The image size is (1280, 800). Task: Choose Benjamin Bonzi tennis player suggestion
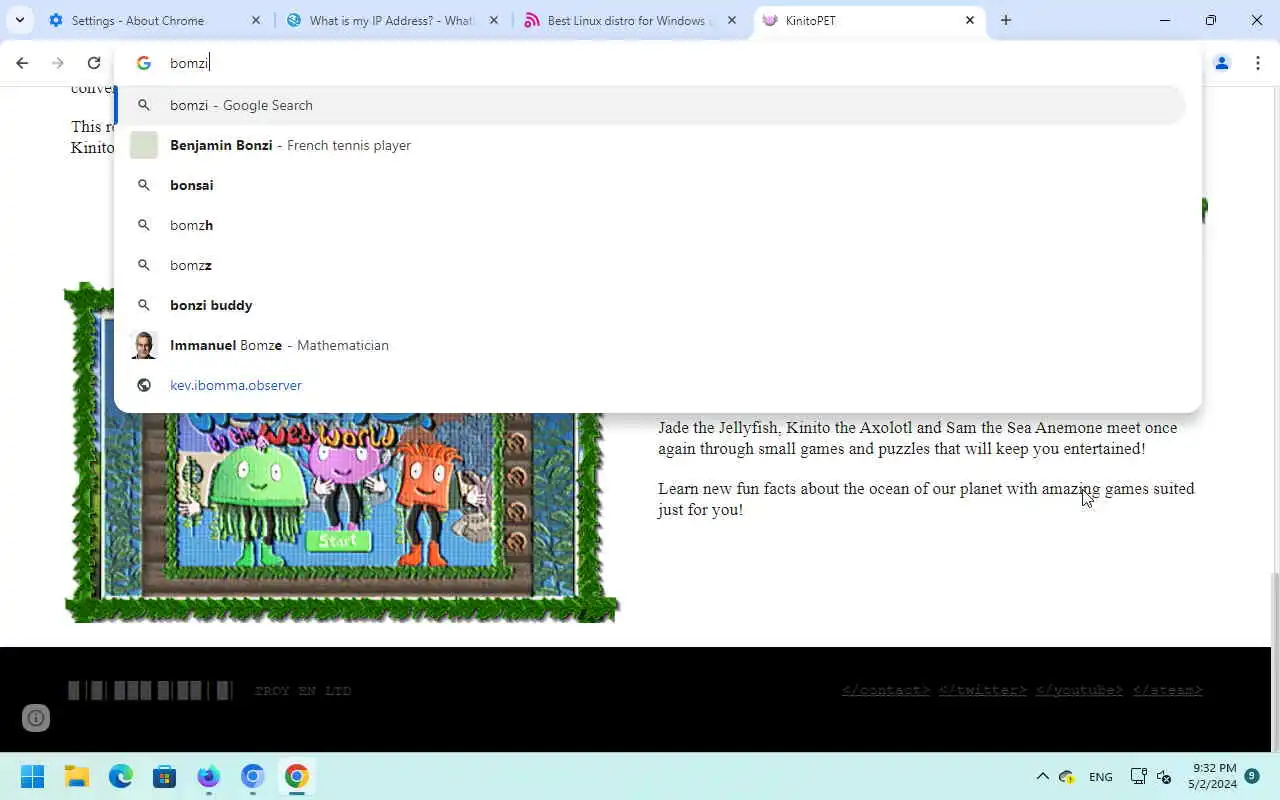650,145
